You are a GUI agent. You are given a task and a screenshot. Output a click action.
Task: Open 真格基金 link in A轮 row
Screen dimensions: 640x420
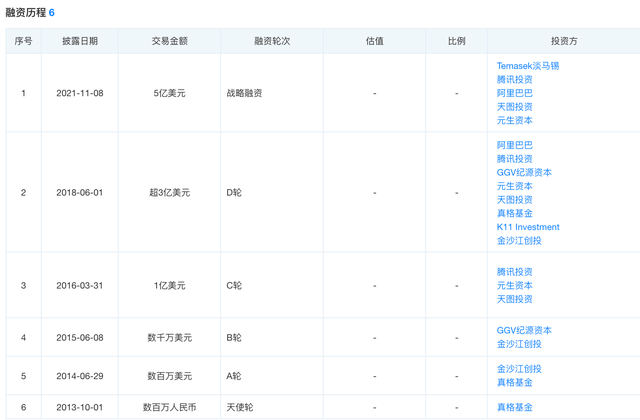click(x=514, y=382)
